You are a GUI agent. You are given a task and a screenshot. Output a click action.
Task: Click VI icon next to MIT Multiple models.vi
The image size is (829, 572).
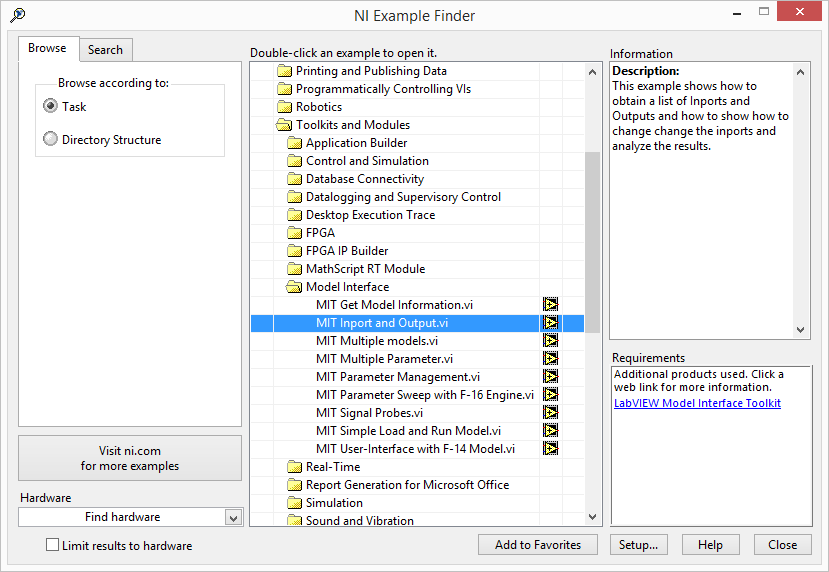click(550, 341)
